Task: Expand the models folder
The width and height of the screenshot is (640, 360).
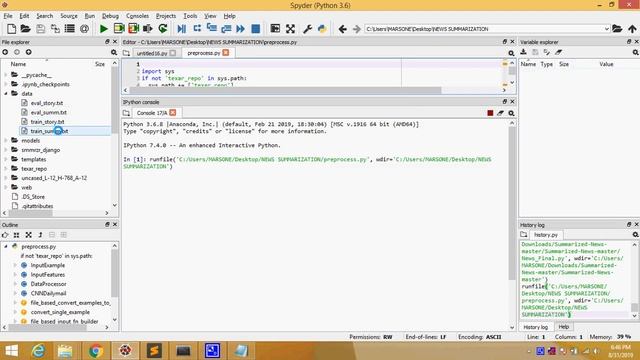Action: point(6,140)
